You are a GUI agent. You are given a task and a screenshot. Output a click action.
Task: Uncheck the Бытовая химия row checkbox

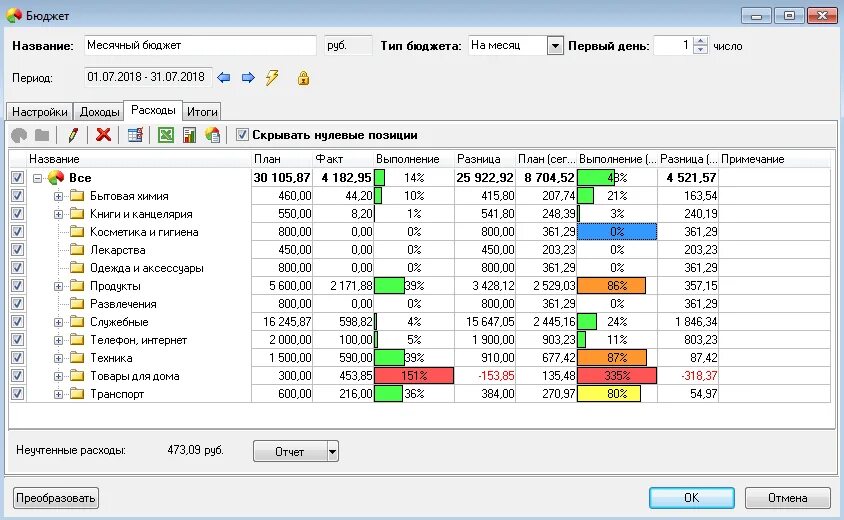pyautogui.click(x=17, y=195)
